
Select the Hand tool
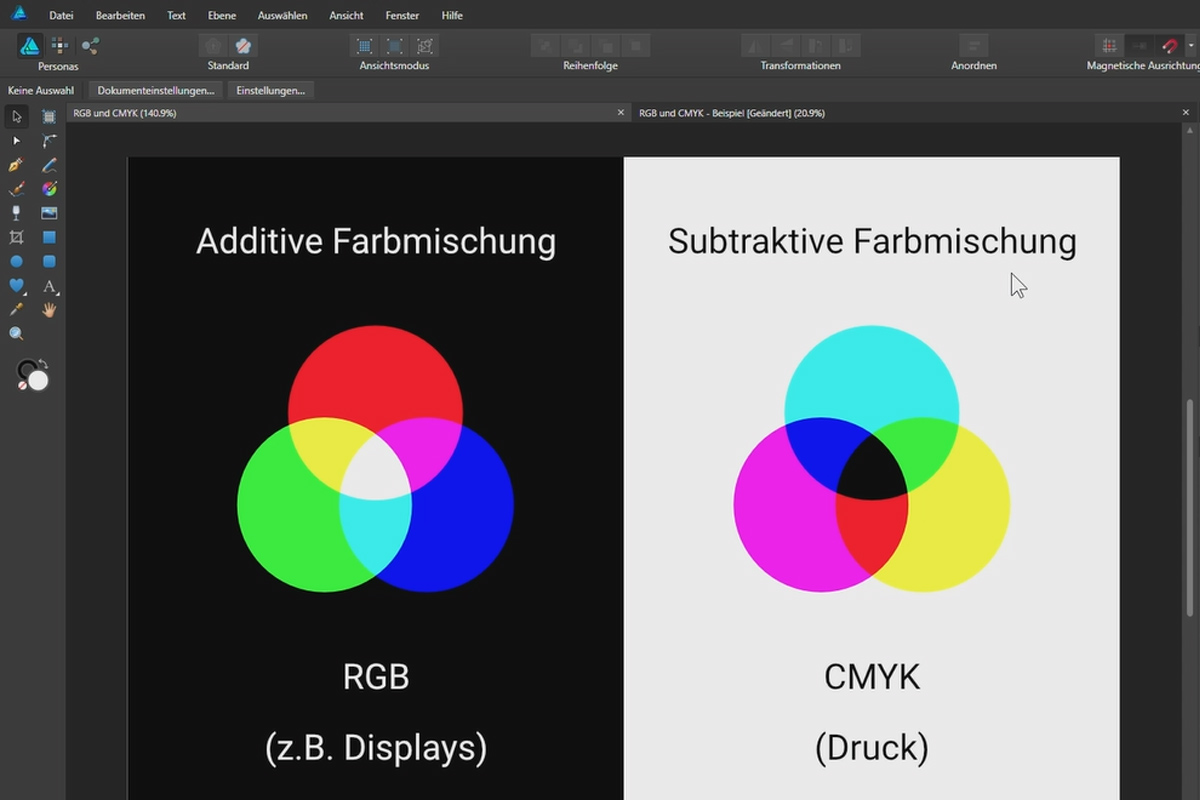[x=48, y=309]
